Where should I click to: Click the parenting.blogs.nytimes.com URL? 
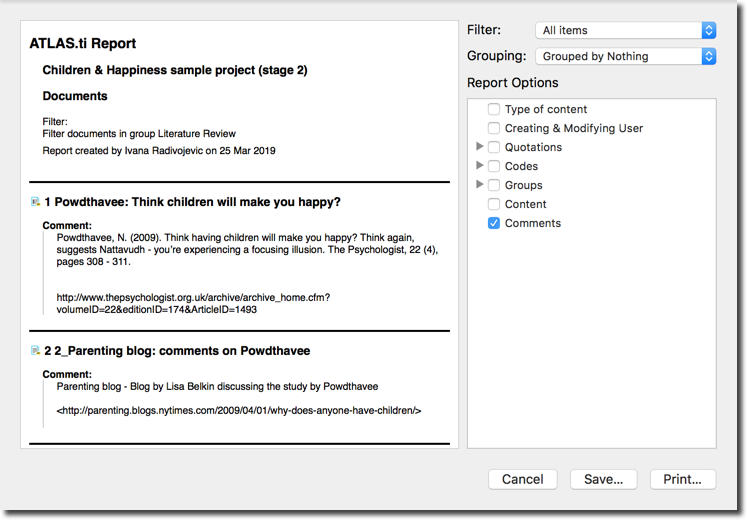239,410
